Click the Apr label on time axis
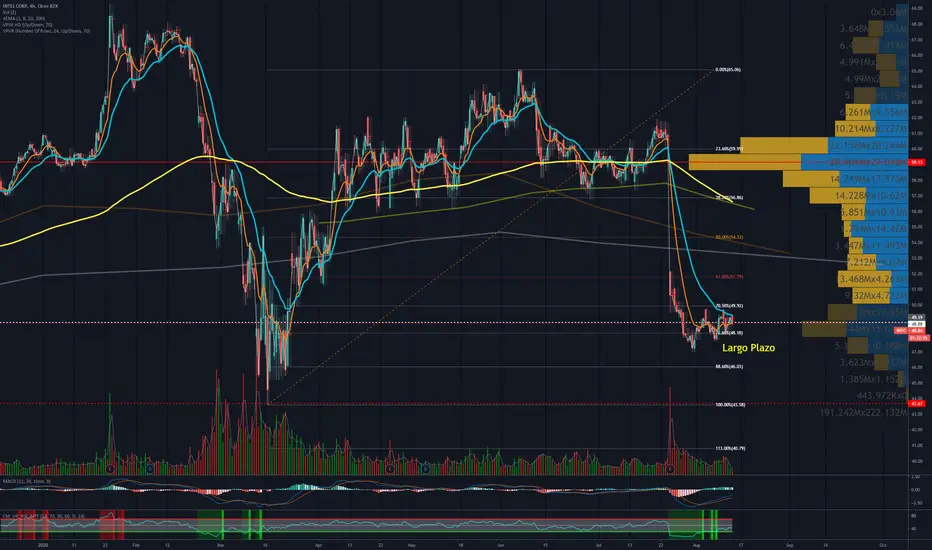Screen dimensions: 932x550 [x=318, y=544]
